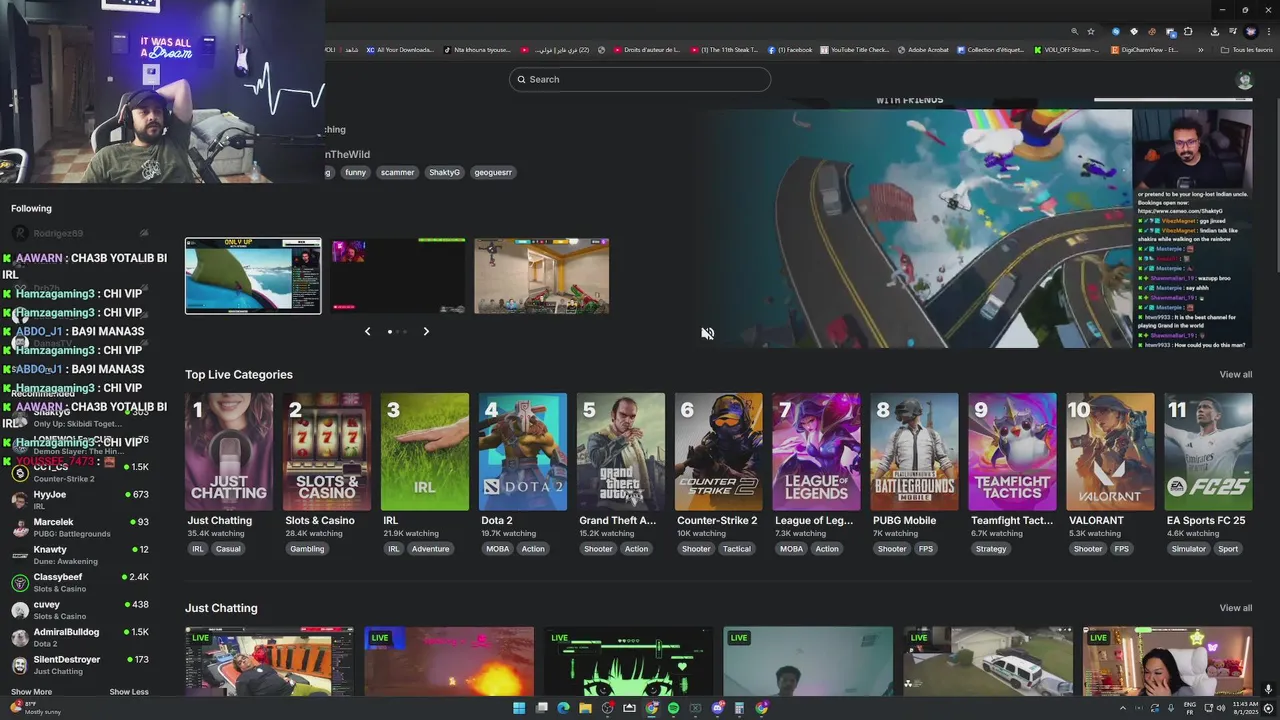Open Adobe Acrobat bookmark
Image resolution: width=1280 pixels, height=720 pixels.
click(923, 49)
